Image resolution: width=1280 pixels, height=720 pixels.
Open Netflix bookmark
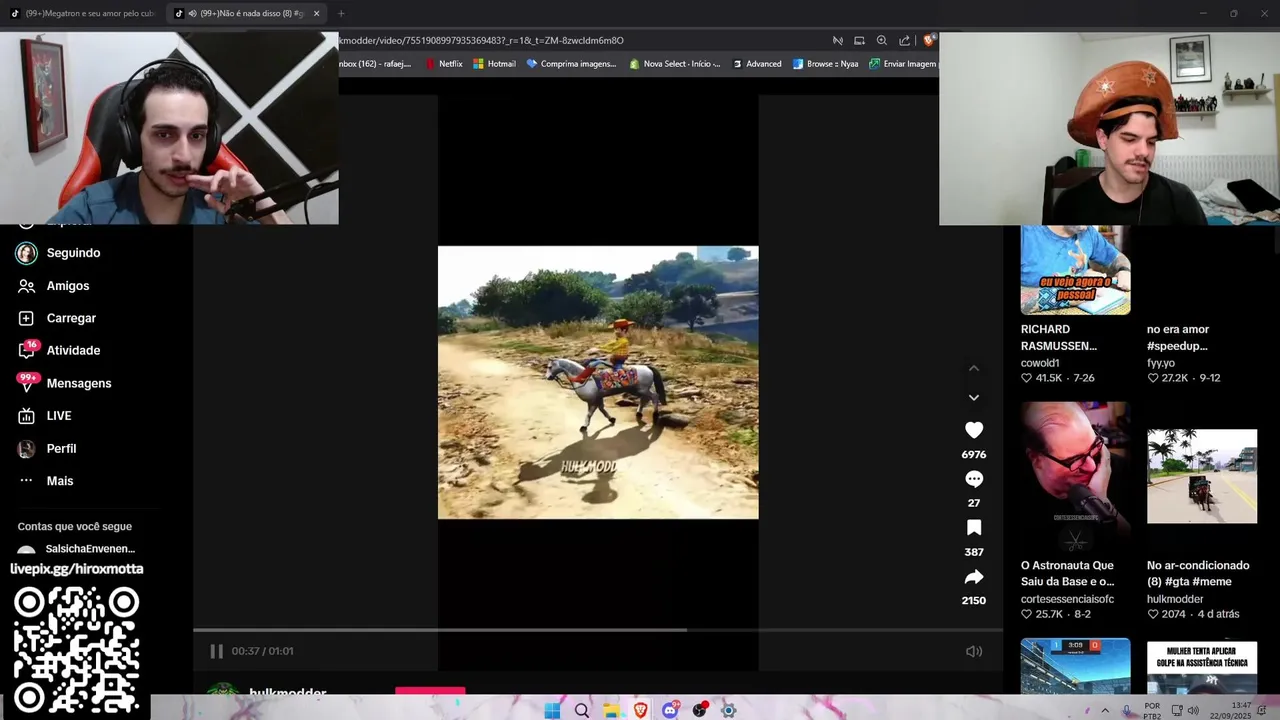coord(444,64)
